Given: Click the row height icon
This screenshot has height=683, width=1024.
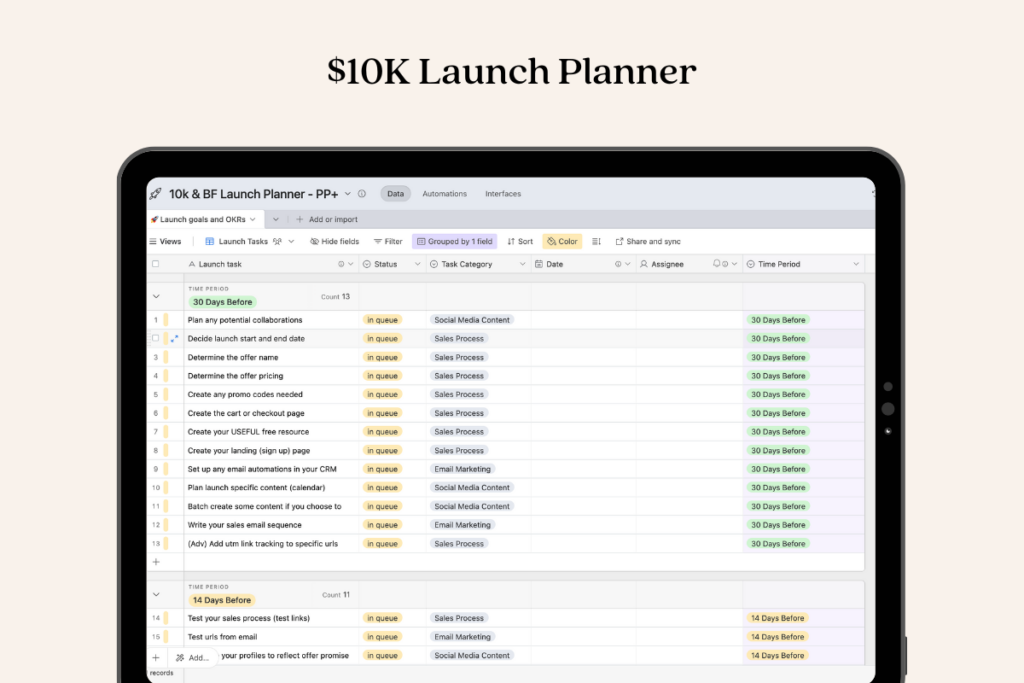Looking at the screenshot, I should point(597,241).
